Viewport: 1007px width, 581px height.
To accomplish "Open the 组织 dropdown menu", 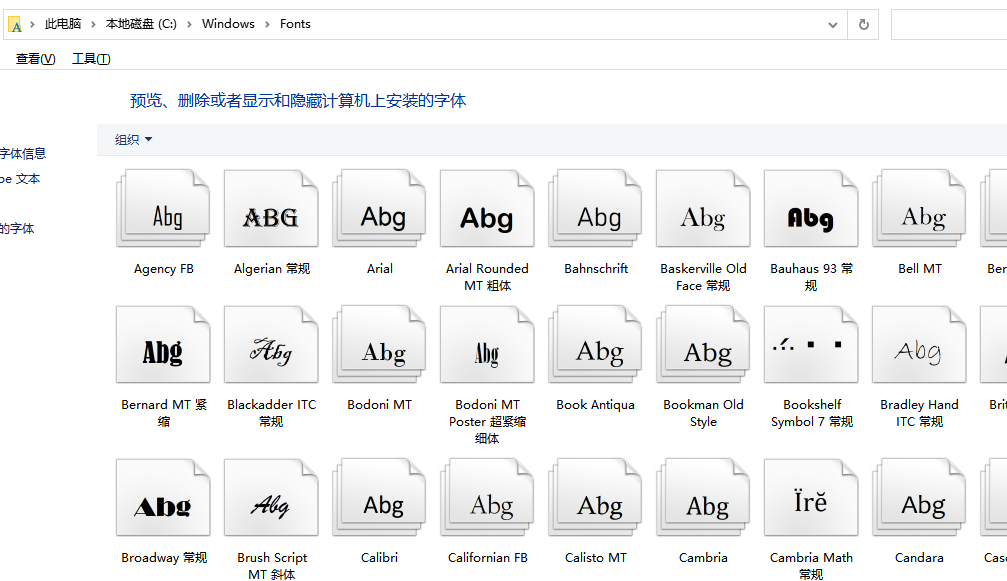I will (x=134, y=139).
